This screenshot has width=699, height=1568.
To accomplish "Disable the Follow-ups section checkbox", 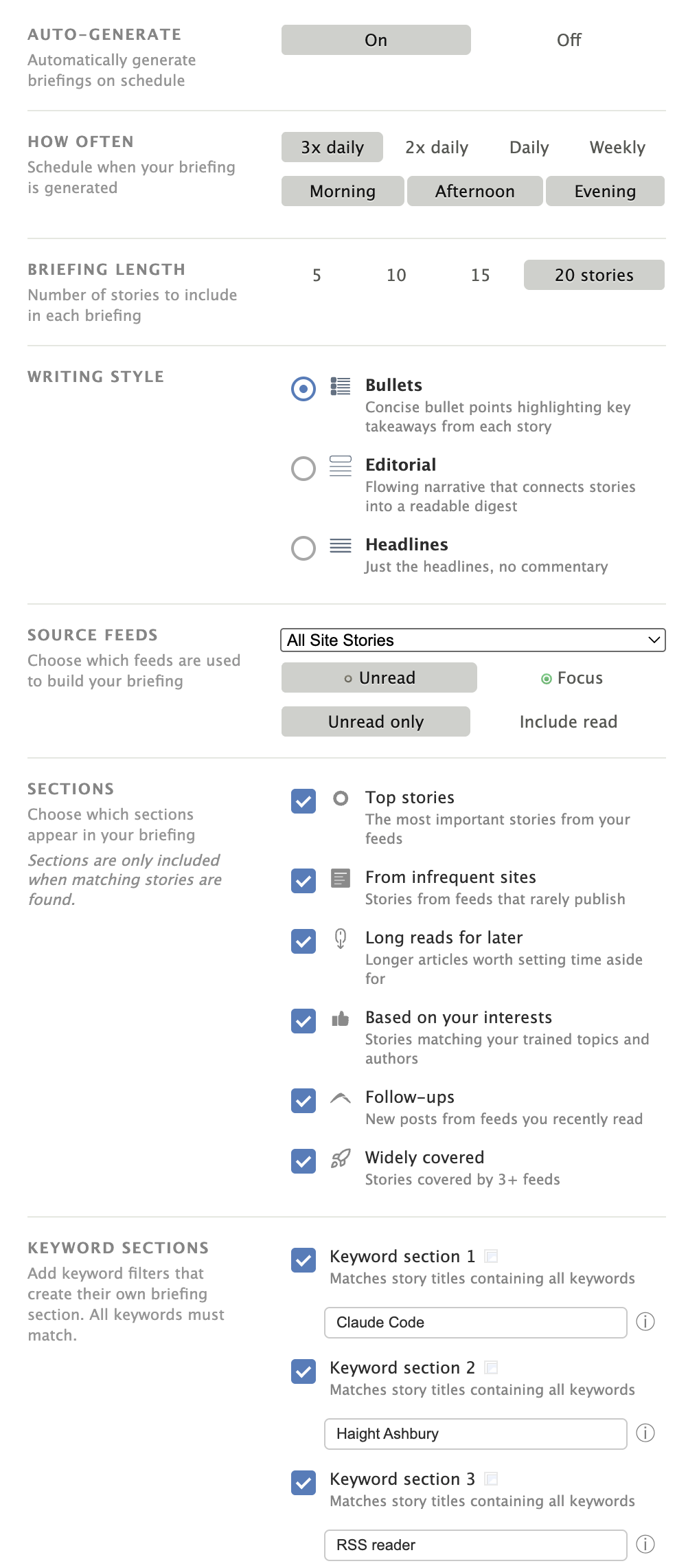I will (x=303, y=1101).
